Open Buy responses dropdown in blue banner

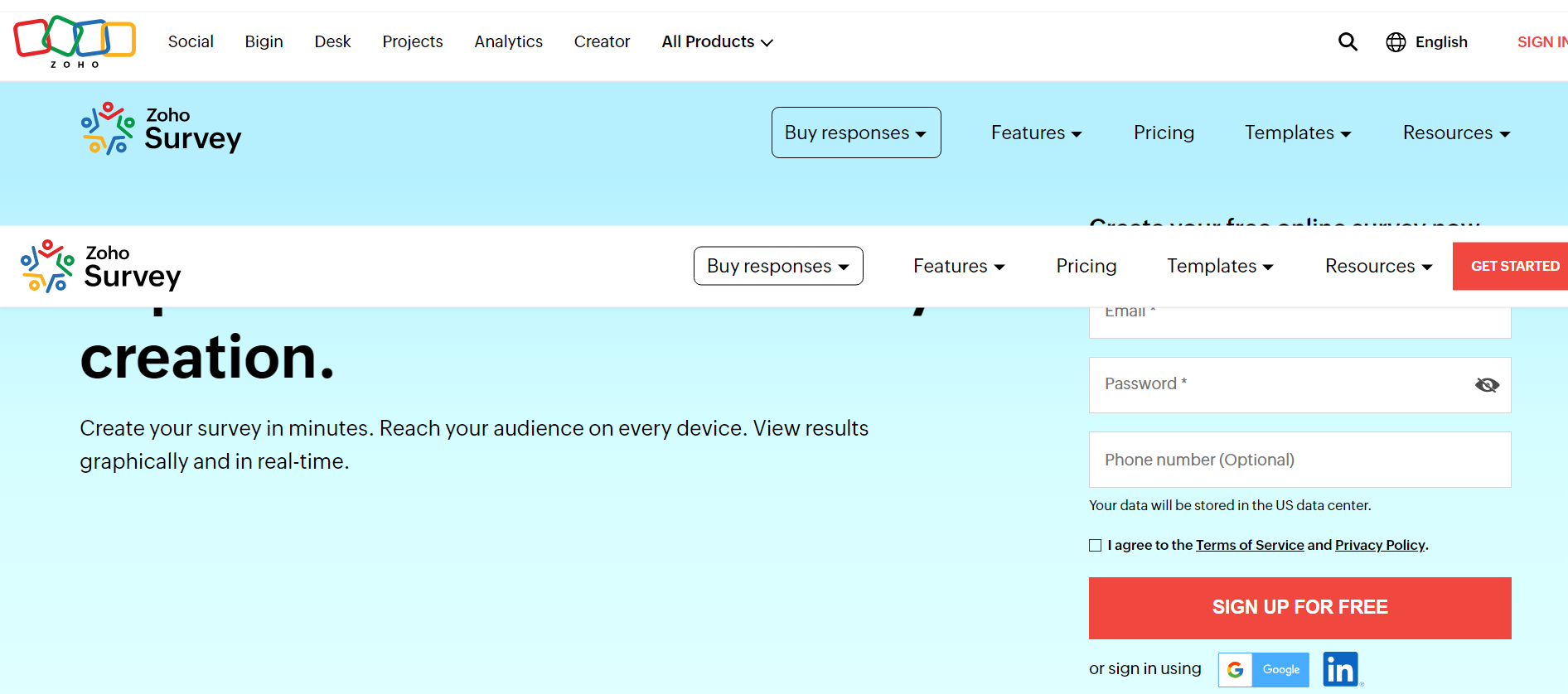856,133
